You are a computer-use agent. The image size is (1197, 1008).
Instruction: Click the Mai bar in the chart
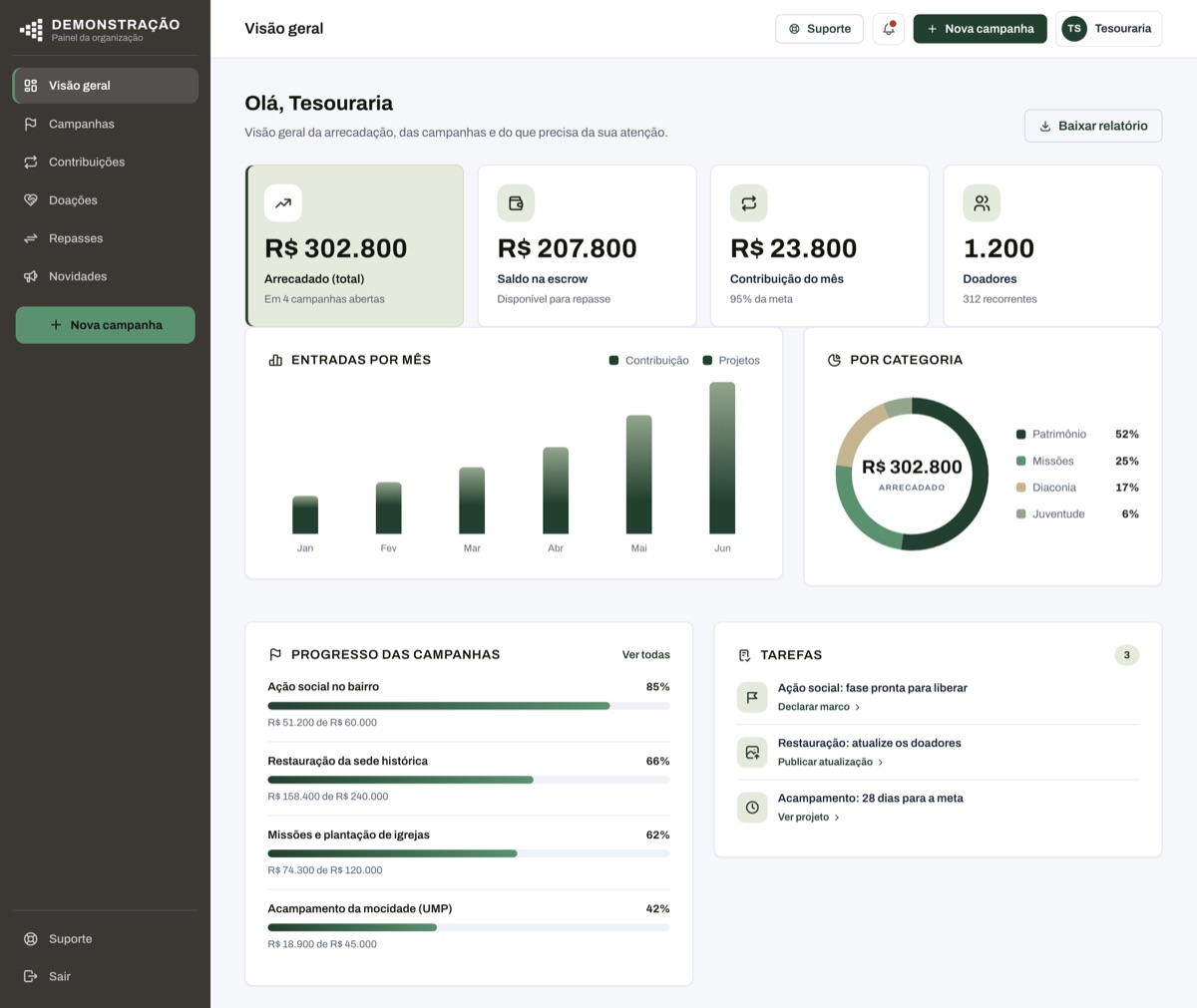[x=639, y=475]
